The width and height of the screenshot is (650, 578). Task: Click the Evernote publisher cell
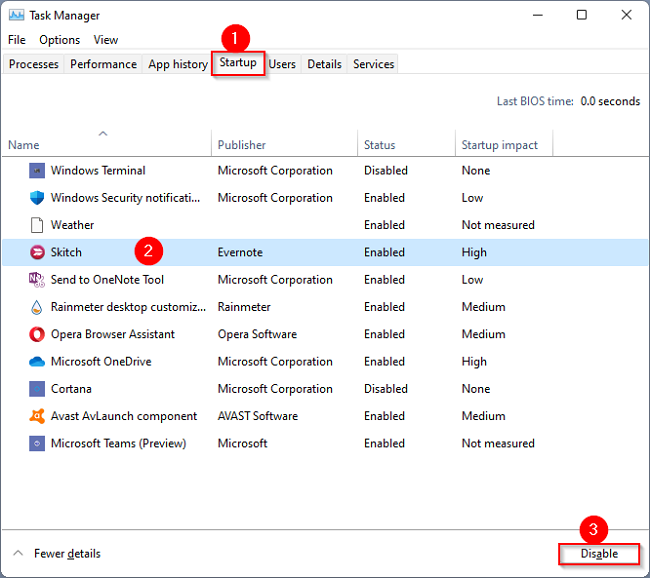click(x=240, y=253)
